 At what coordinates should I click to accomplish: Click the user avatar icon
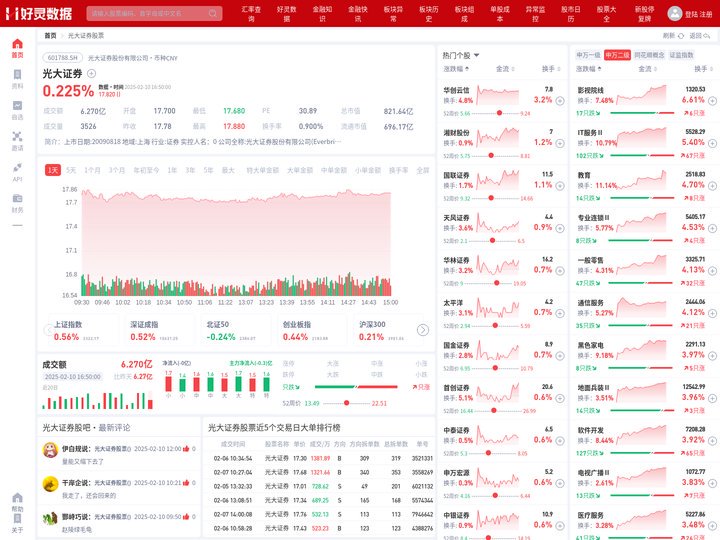675,13
